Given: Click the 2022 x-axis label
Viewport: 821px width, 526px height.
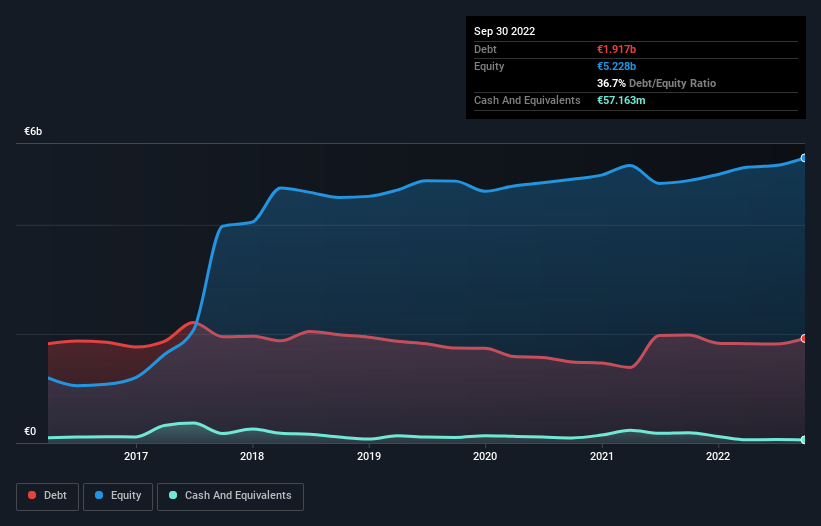Looking at the screenshot, I should 718,456.
